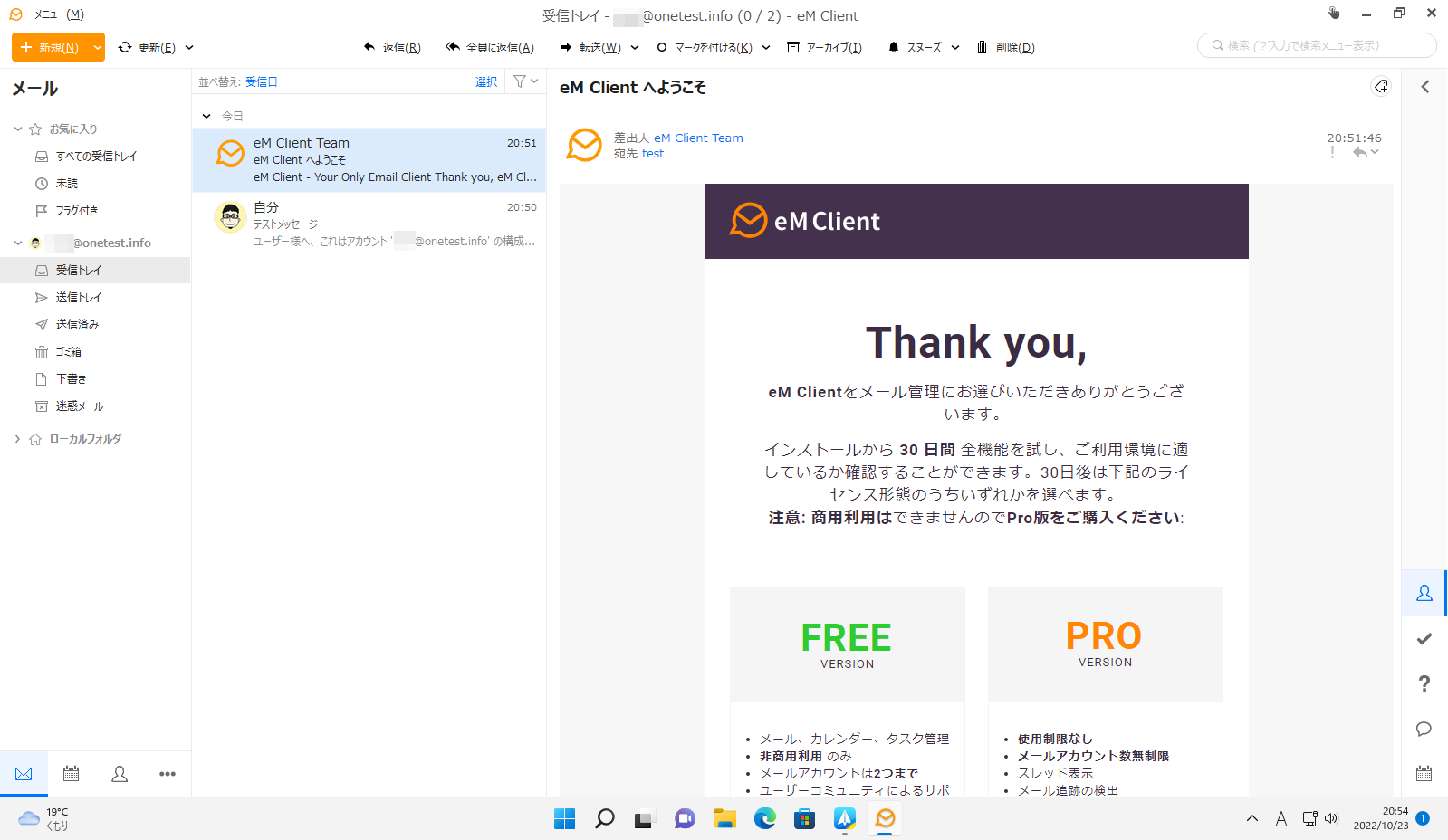1448x840 pixels.
Task: Switch to Calendar view bottom tab
Action: [x=72, y=774]
